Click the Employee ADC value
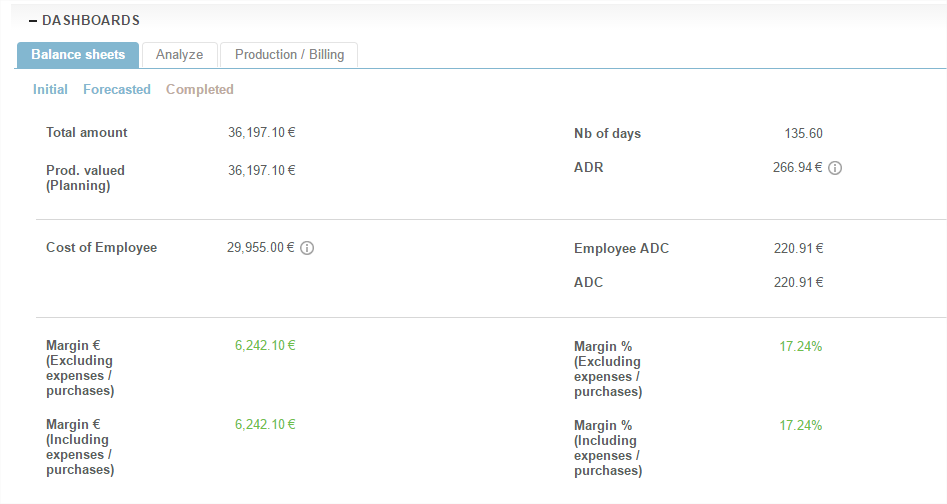The height and width of the screenshot is (504, 947). click(x=798, y=248)
